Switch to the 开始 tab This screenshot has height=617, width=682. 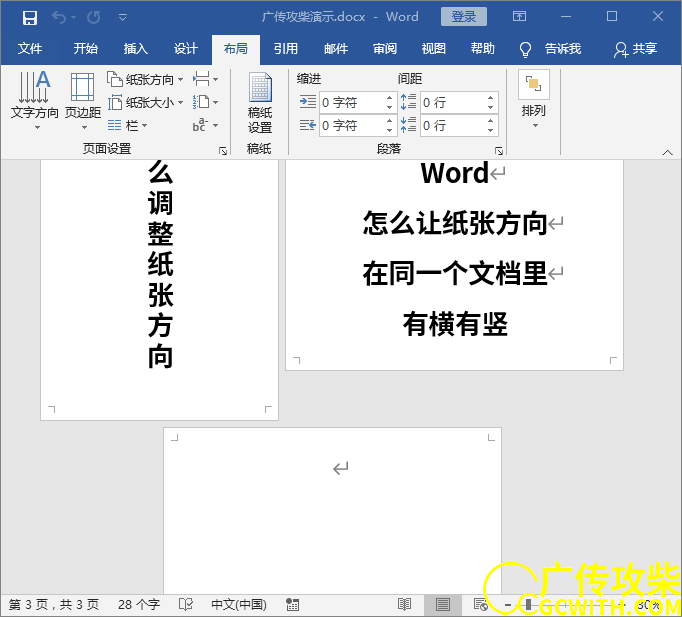click(x=85, y=48)
